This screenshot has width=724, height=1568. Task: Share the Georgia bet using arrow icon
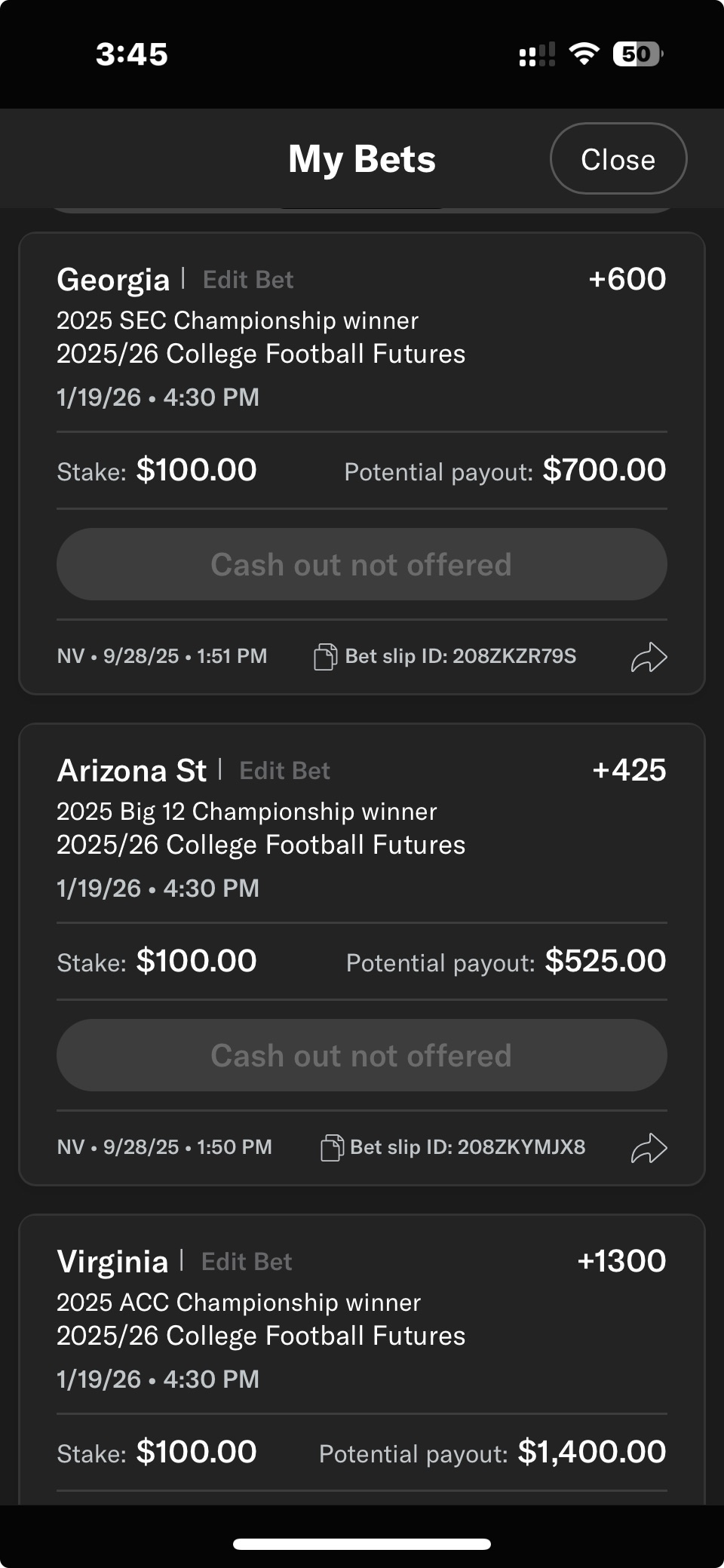coord(649,657)
